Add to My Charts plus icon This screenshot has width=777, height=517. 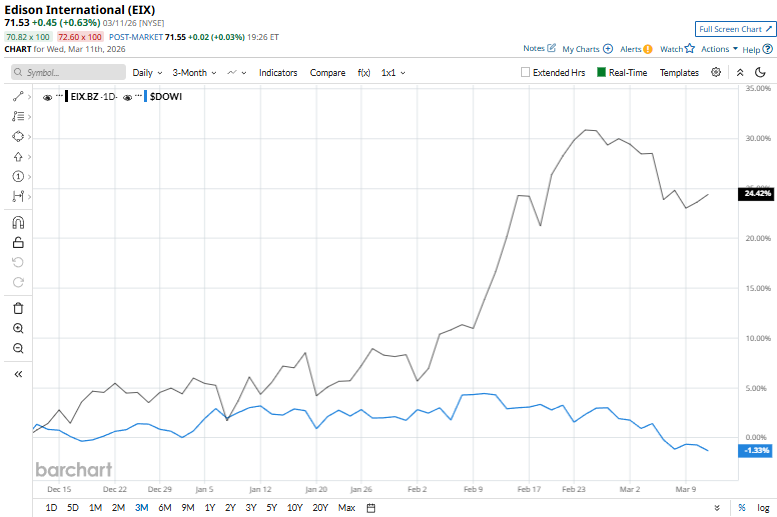click(608, 49)
